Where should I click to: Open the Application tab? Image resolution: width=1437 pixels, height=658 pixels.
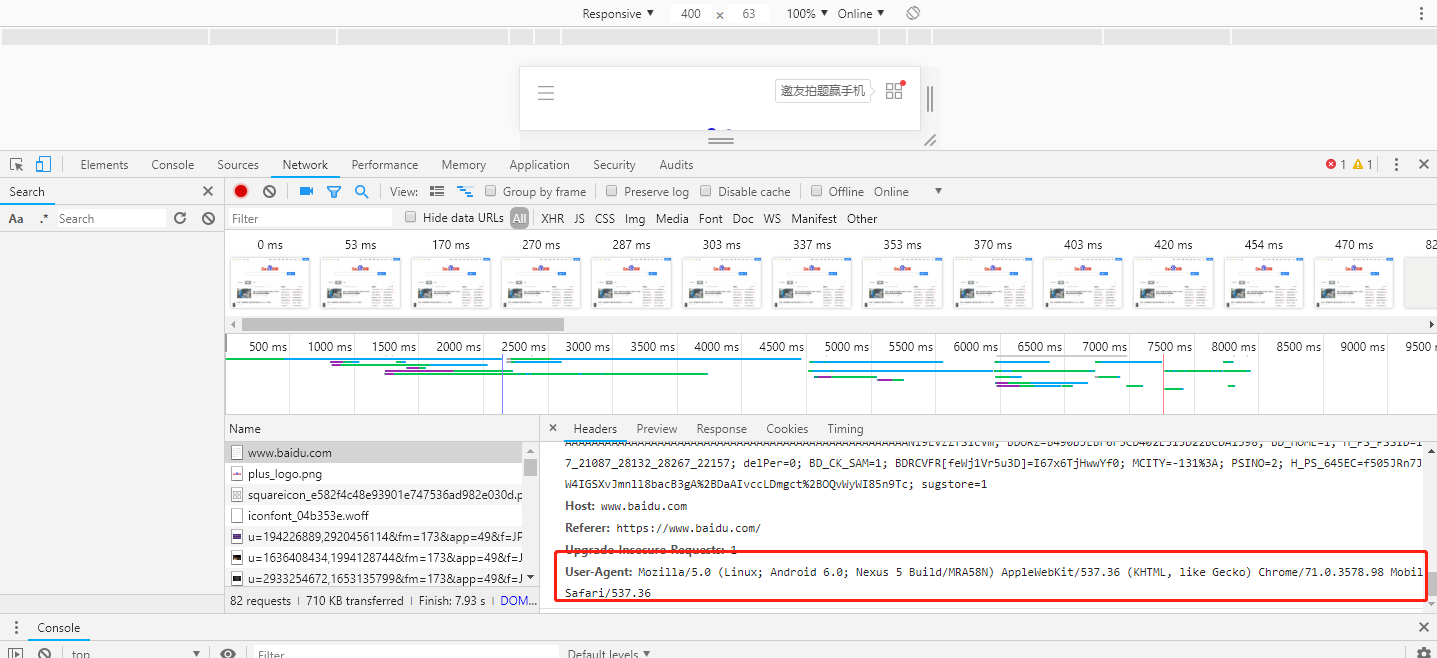pyautogui.click(x=539, y=165)
